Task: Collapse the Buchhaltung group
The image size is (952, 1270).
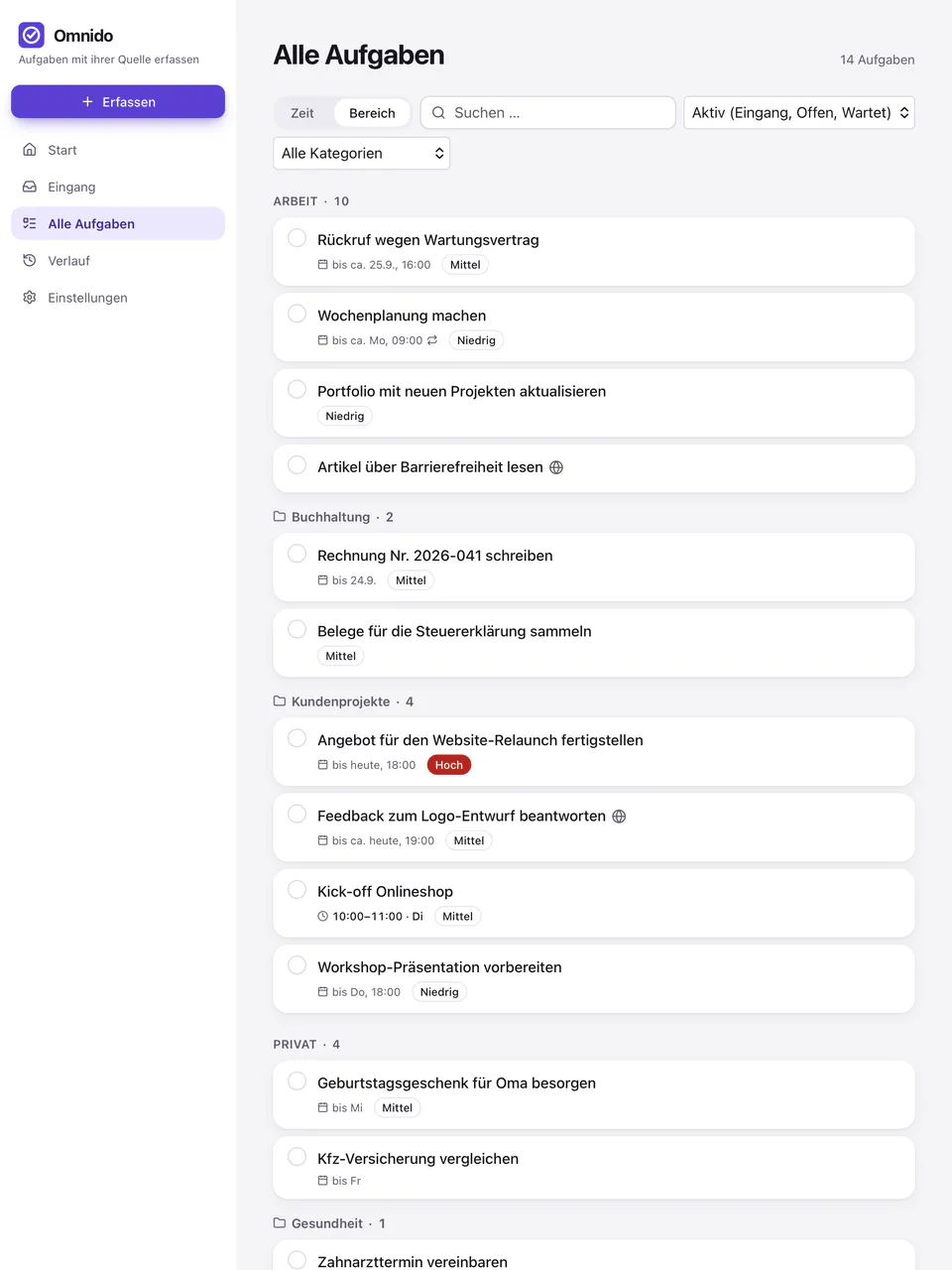Action: [x=333, y=517]
